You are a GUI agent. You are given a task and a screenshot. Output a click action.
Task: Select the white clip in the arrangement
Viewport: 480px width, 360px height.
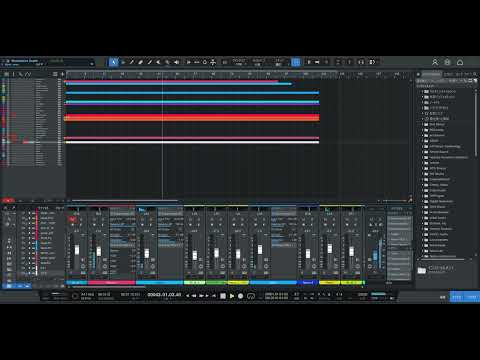coord(192,142)
